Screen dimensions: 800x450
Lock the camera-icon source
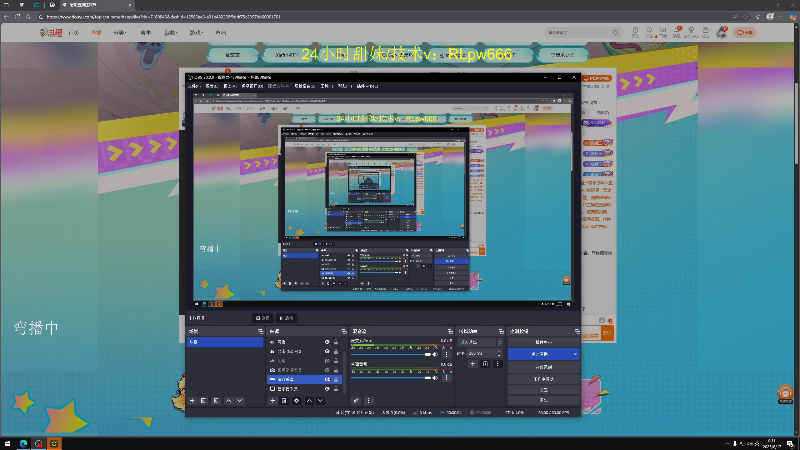(336, 370)
